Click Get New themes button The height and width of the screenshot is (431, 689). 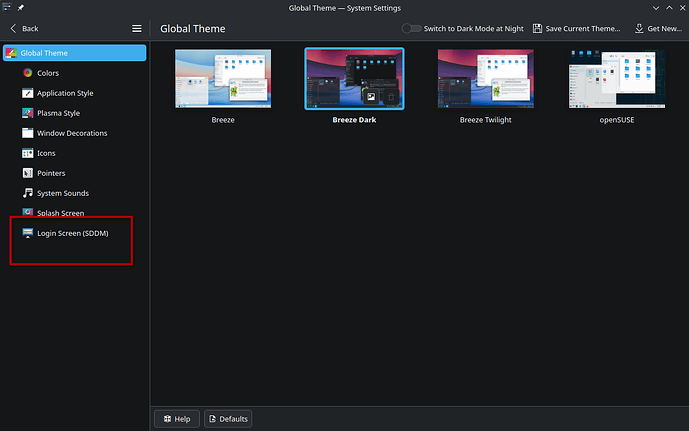[x=658, y=29]
